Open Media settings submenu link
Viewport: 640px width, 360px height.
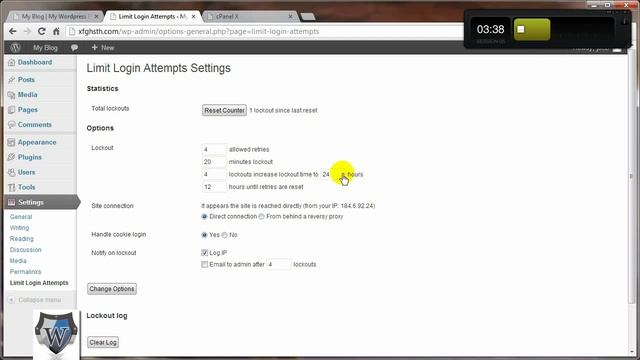(18, 261)
